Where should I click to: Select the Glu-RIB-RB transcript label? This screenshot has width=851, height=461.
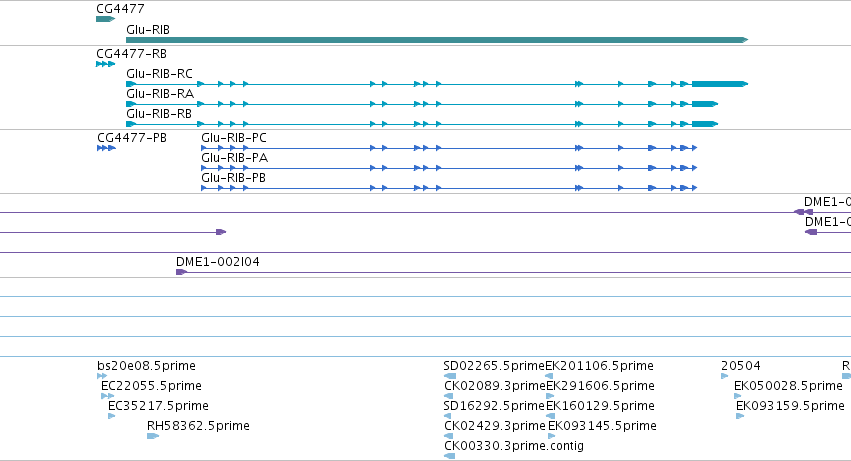[159, 114]
